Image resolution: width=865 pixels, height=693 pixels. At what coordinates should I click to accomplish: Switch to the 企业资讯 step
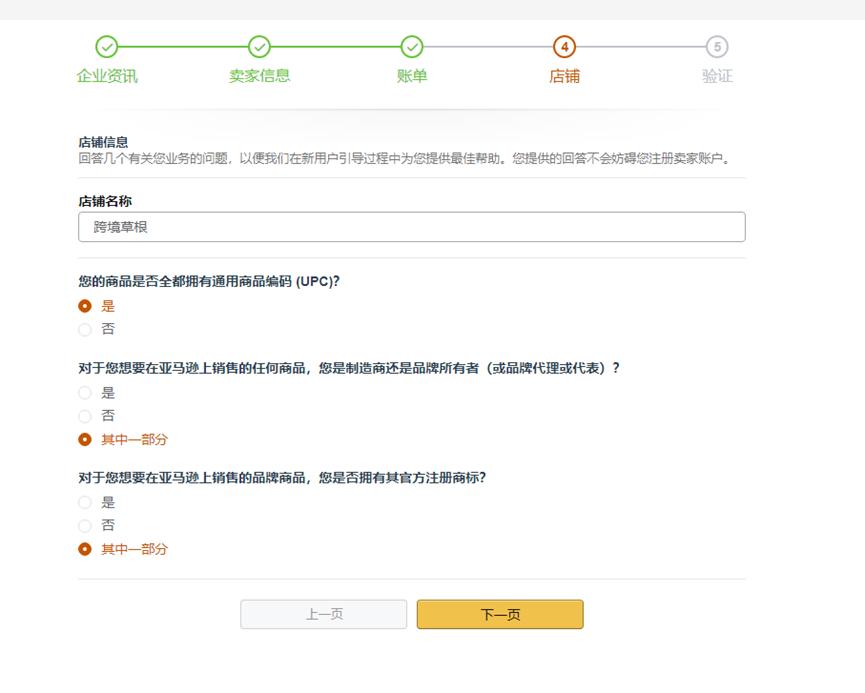coord(108,72)
